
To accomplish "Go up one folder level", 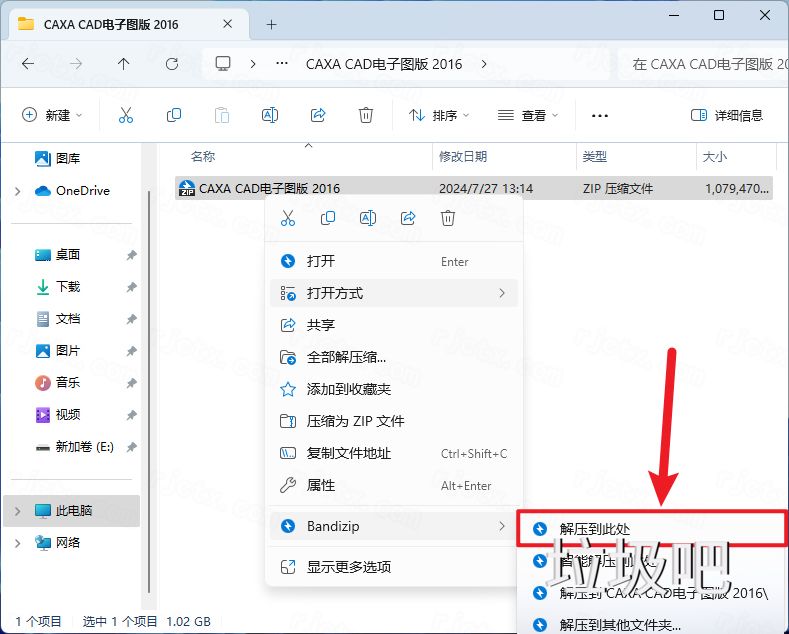I will point(123,64).
